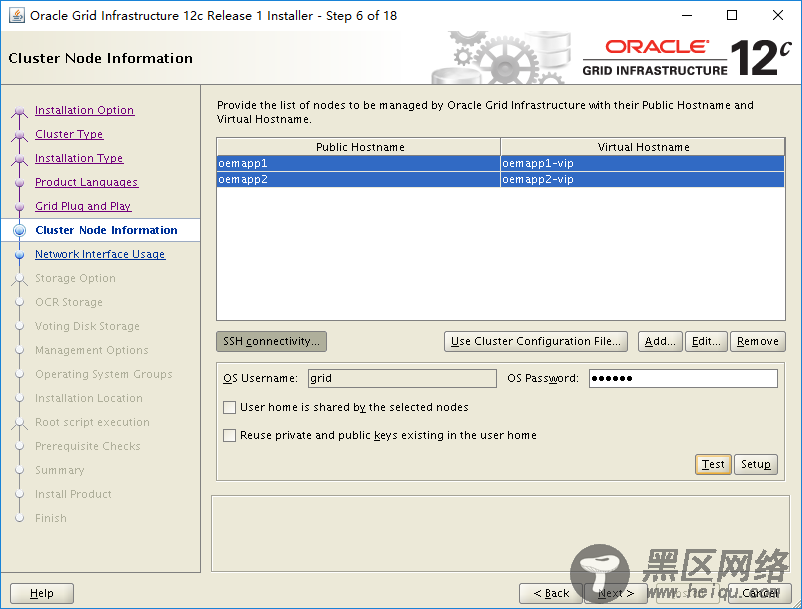
Task: Click the Network Interface Usage step bullet
Action: (19, 255)
